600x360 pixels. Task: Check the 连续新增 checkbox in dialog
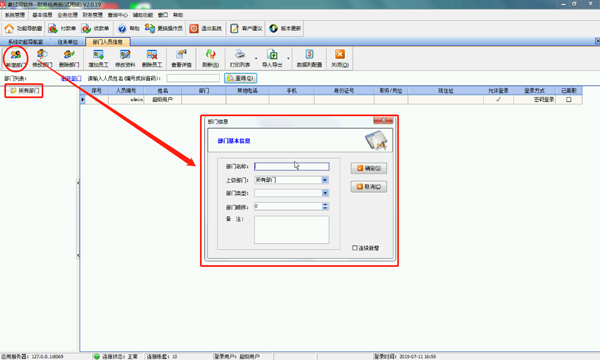355,248
